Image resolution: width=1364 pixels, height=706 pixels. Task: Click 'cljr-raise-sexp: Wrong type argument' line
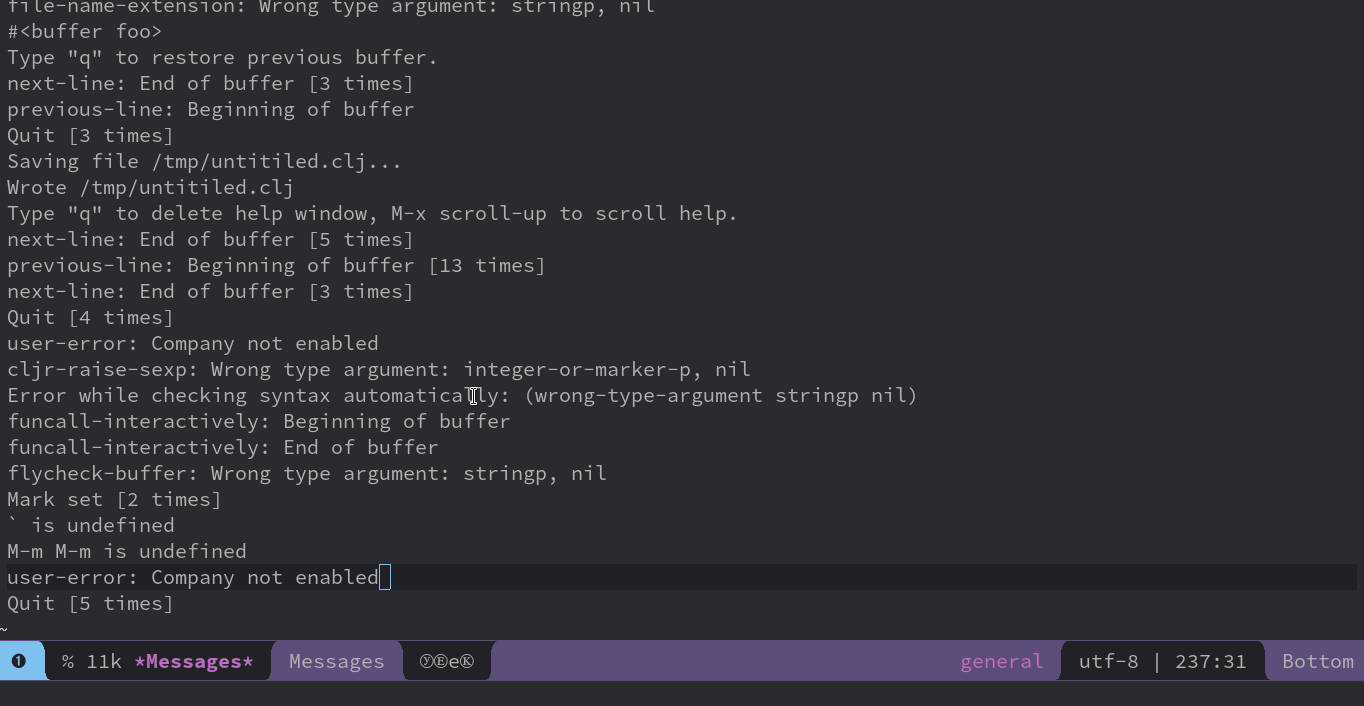point(379,369)
